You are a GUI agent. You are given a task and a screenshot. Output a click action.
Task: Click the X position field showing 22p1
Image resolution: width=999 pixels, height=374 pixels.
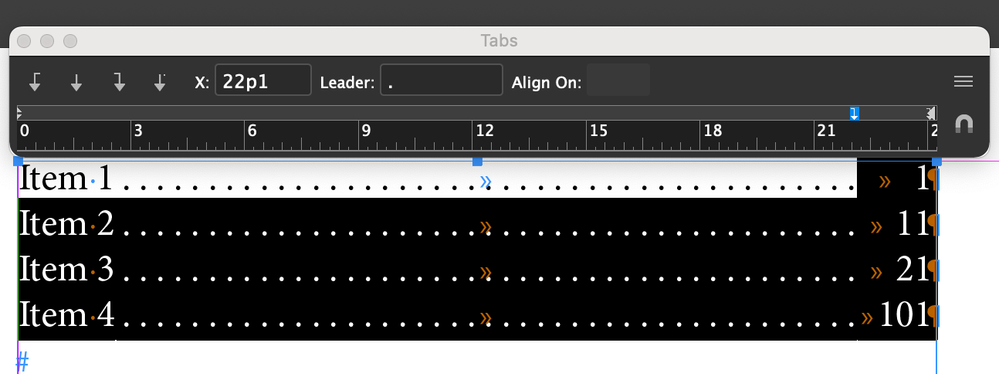[263, 80]
